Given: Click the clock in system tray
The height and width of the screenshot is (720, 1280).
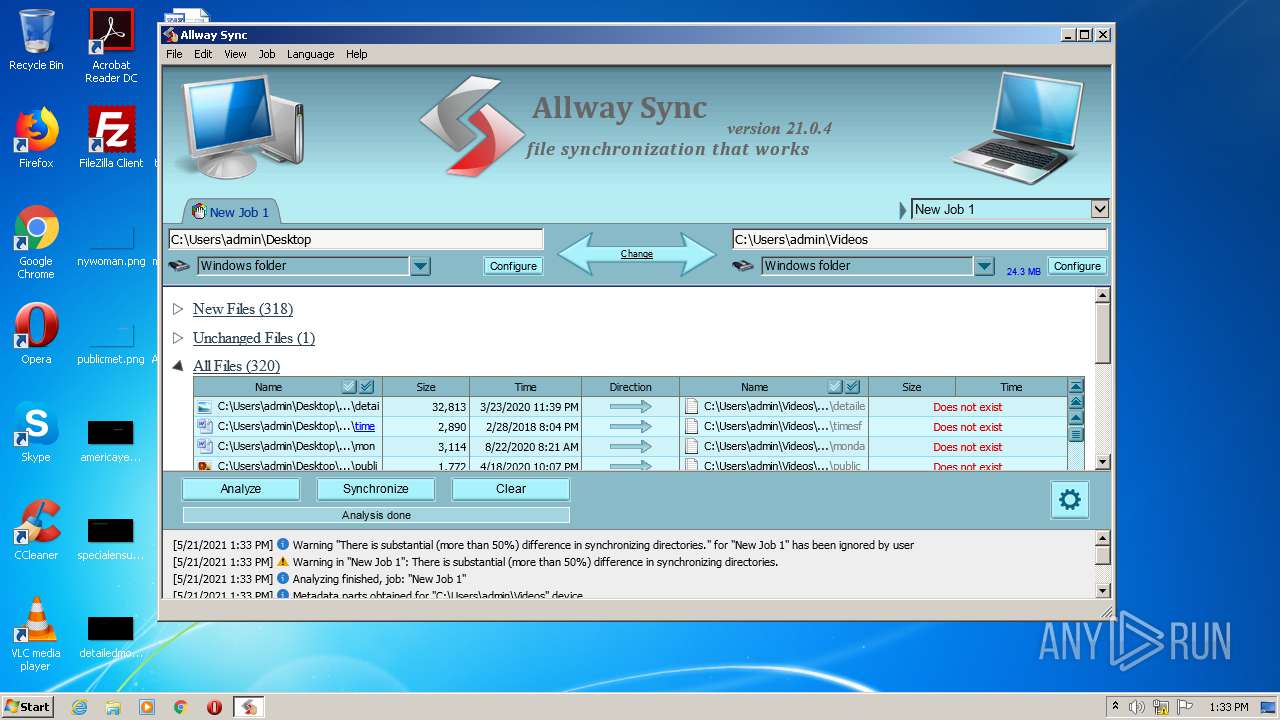Looking at the screenshot, I should point(1229,707).
